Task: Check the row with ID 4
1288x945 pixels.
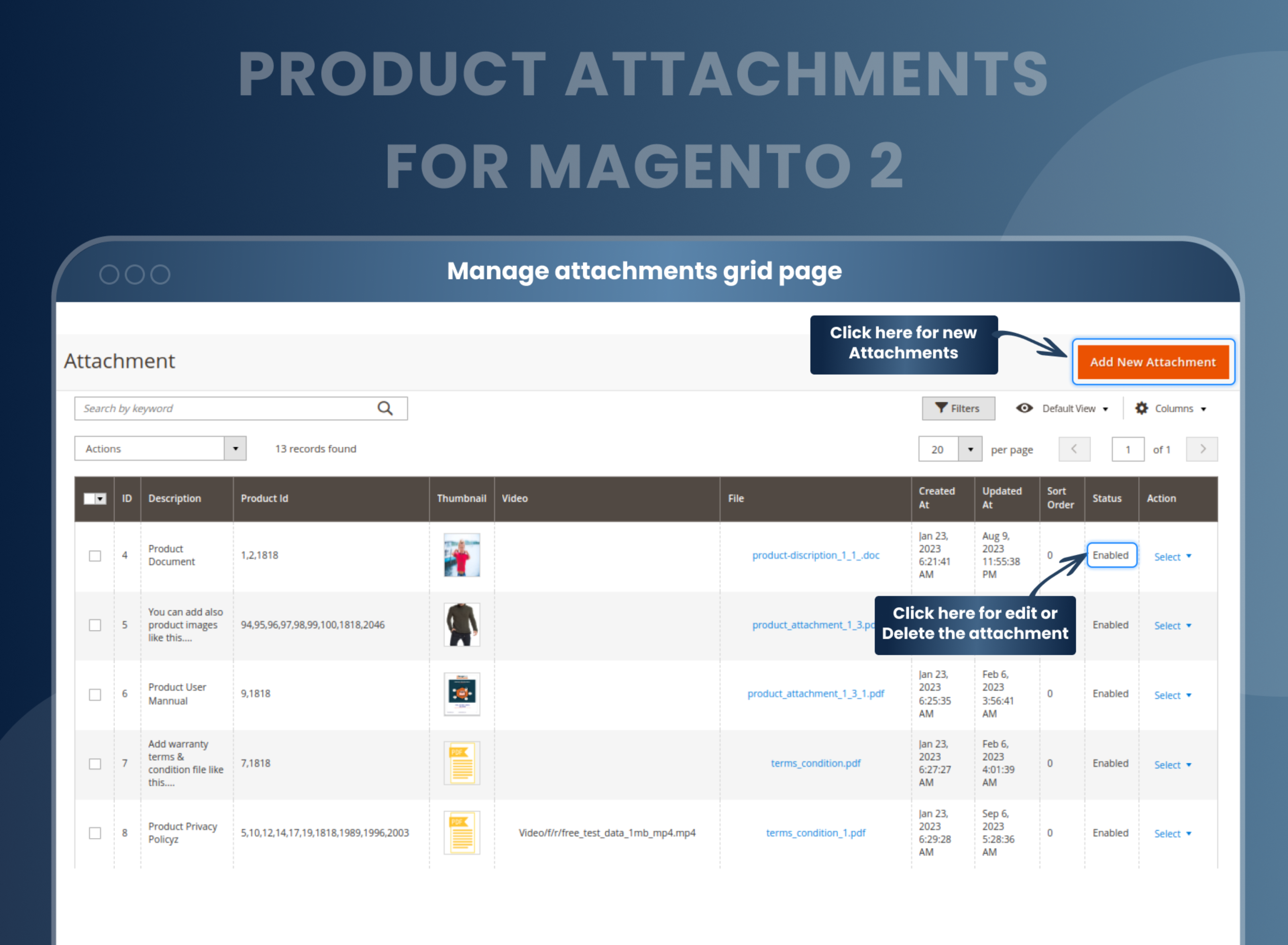Action: (95, 555)
